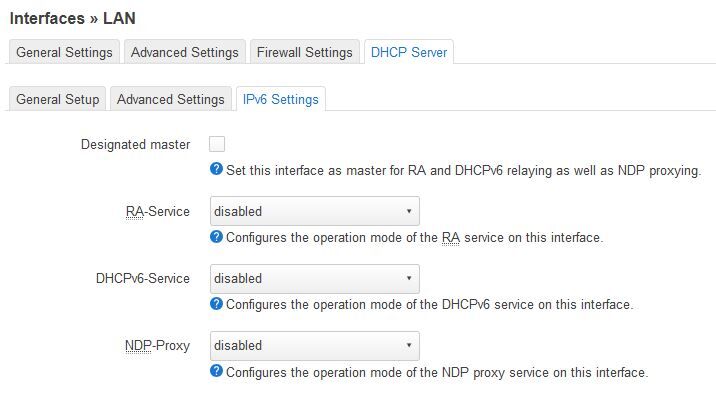This screenshot has width=716, height=400.
Task: Click the NDP abbreviation in NDP-Proxy label
Action: (x=138, y=346)
